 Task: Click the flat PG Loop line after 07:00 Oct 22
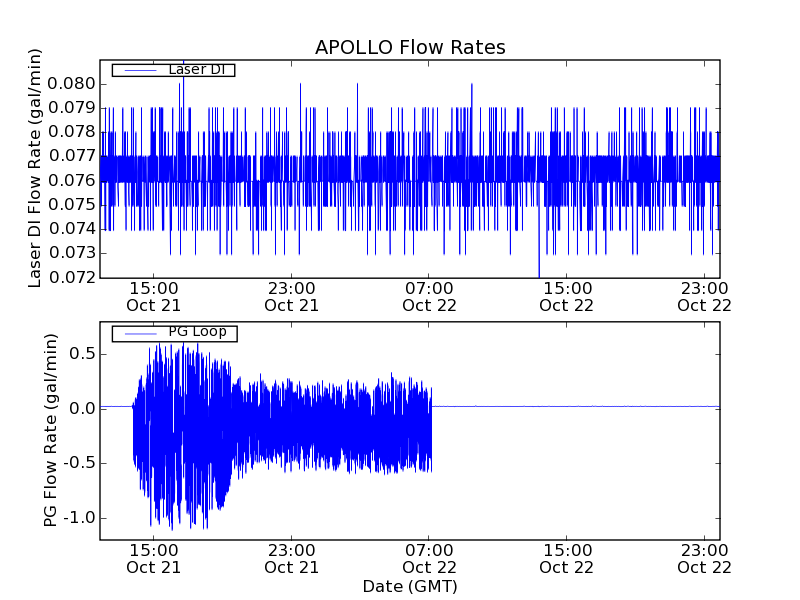576,407
